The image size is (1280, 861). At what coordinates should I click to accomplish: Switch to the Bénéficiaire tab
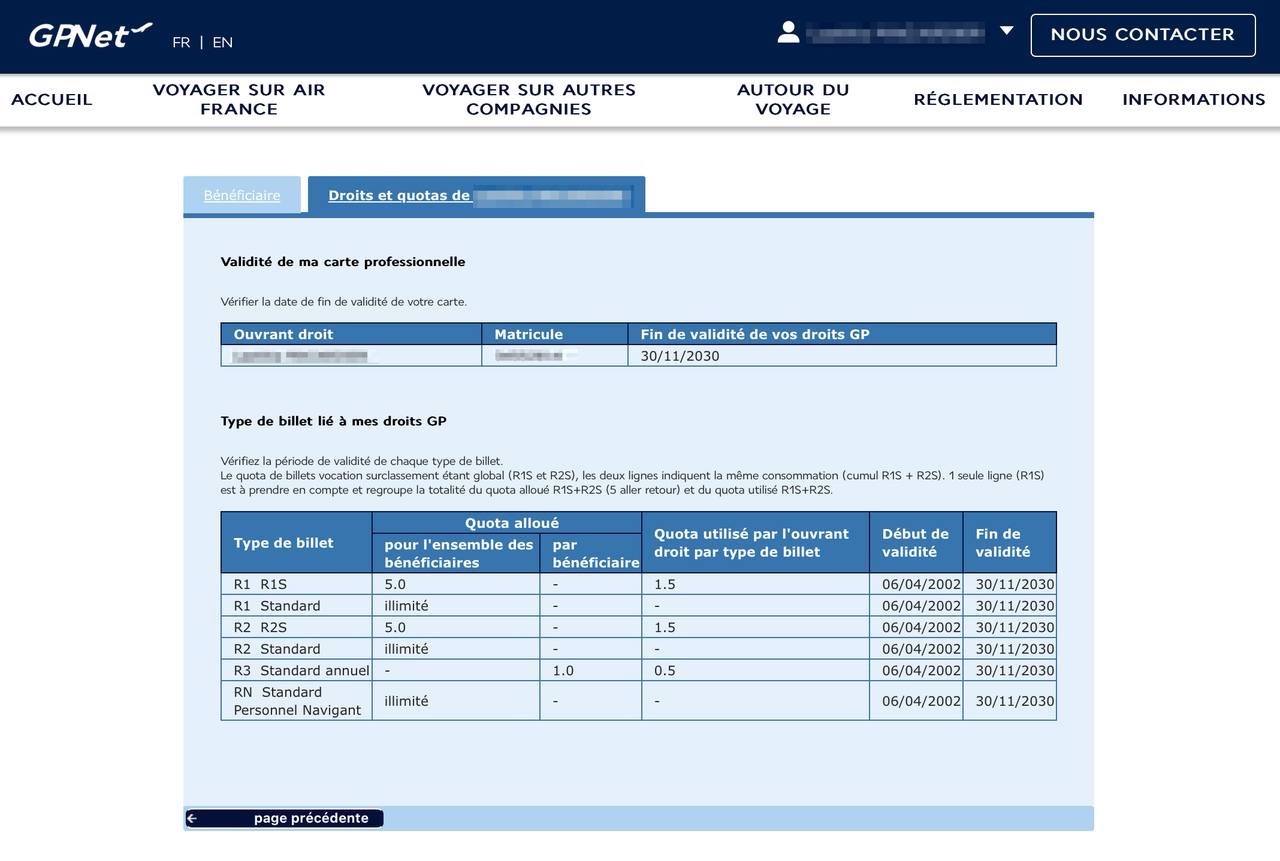tap(242, 195)
